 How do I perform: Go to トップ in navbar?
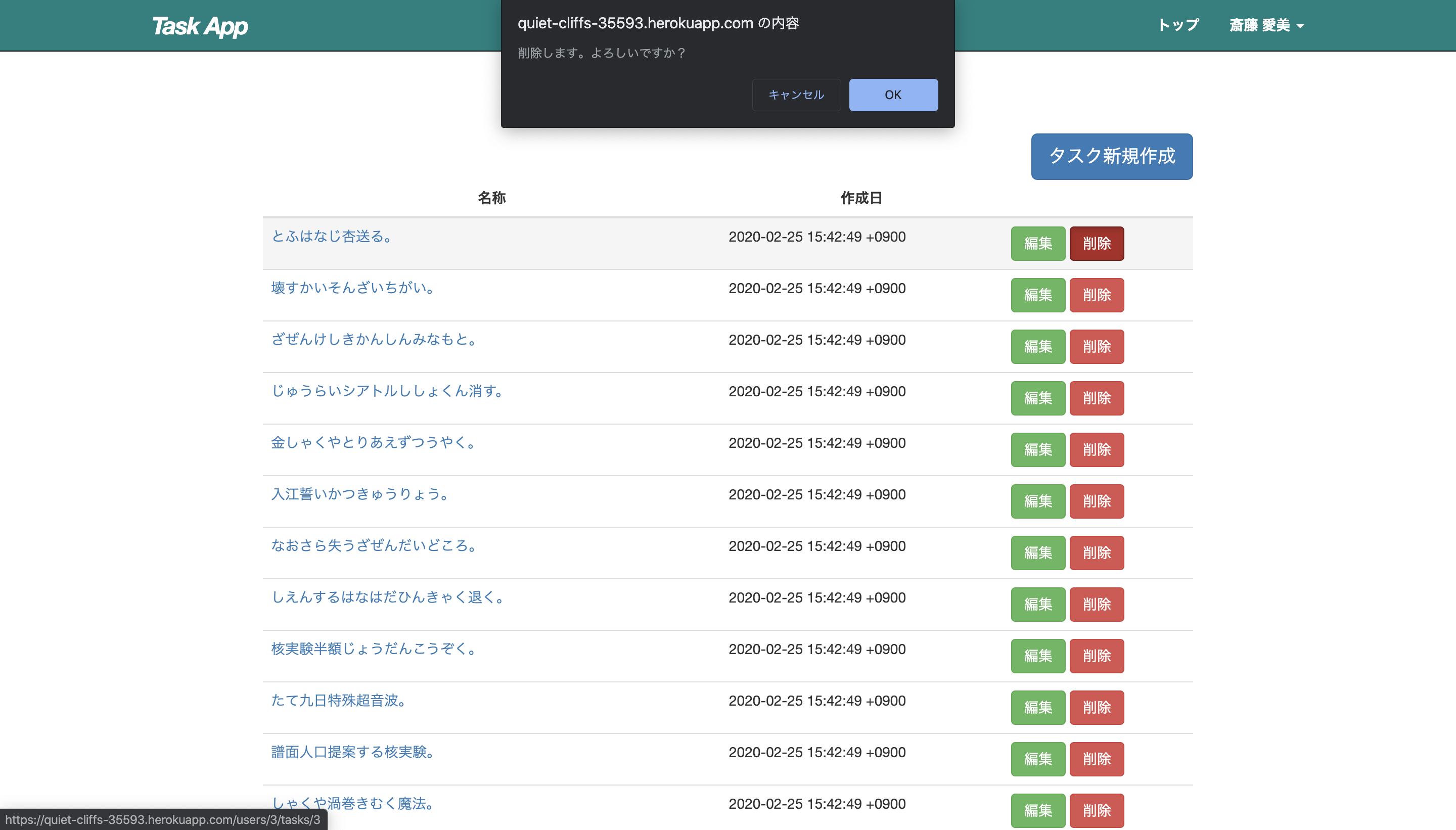coord(1178,26)
